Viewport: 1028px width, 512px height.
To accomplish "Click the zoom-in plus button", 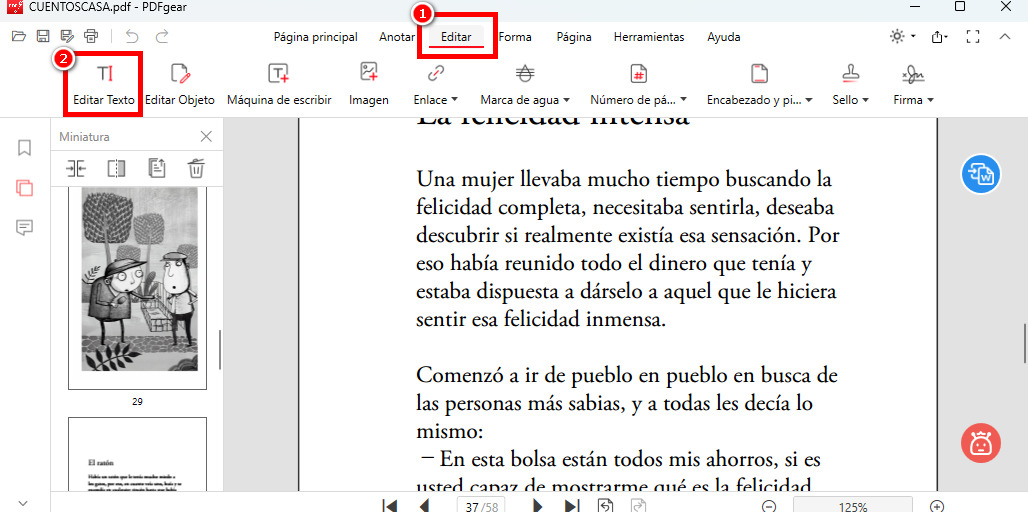I will (937, 506).
